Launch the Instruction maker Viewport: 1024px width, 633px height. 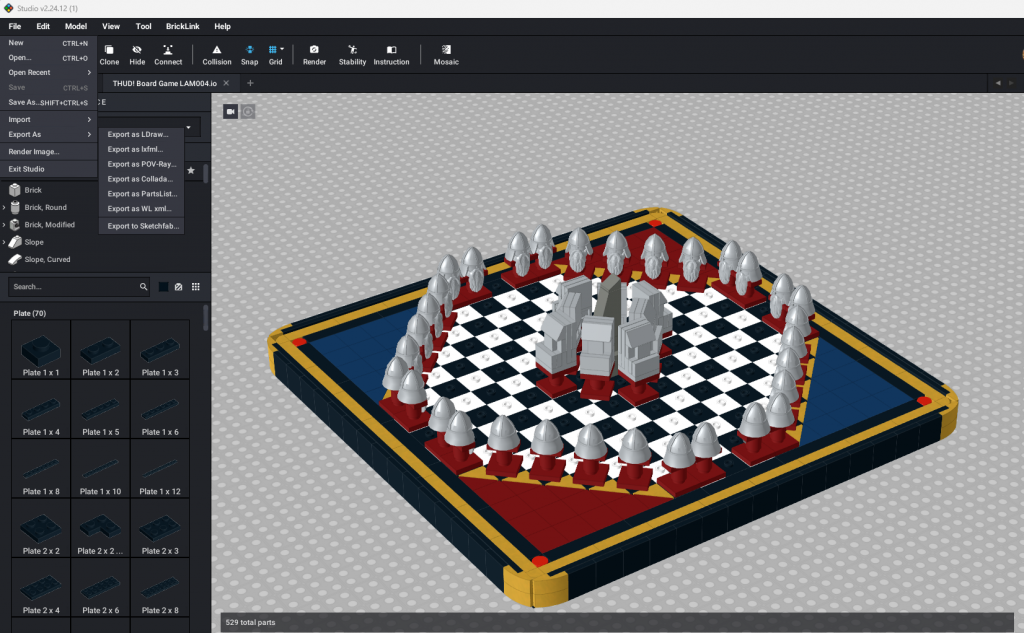tap(391, 50)
